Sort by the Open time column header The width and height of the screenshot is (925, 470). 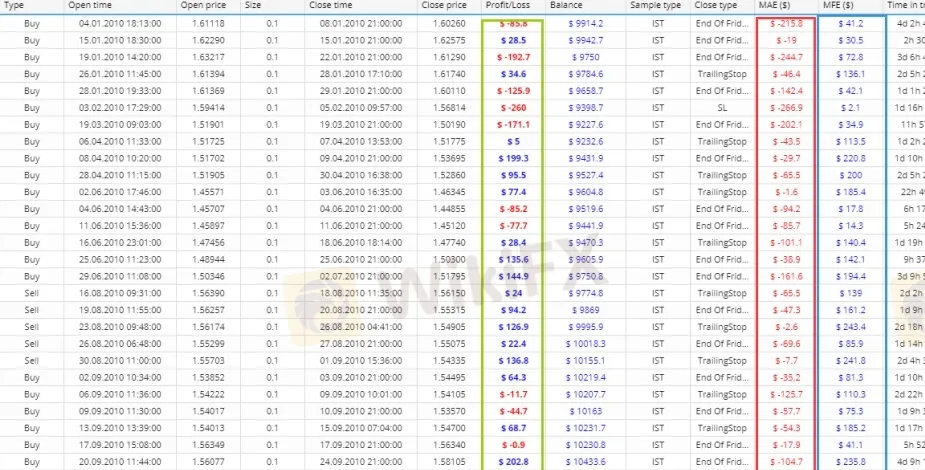(90, 5)
